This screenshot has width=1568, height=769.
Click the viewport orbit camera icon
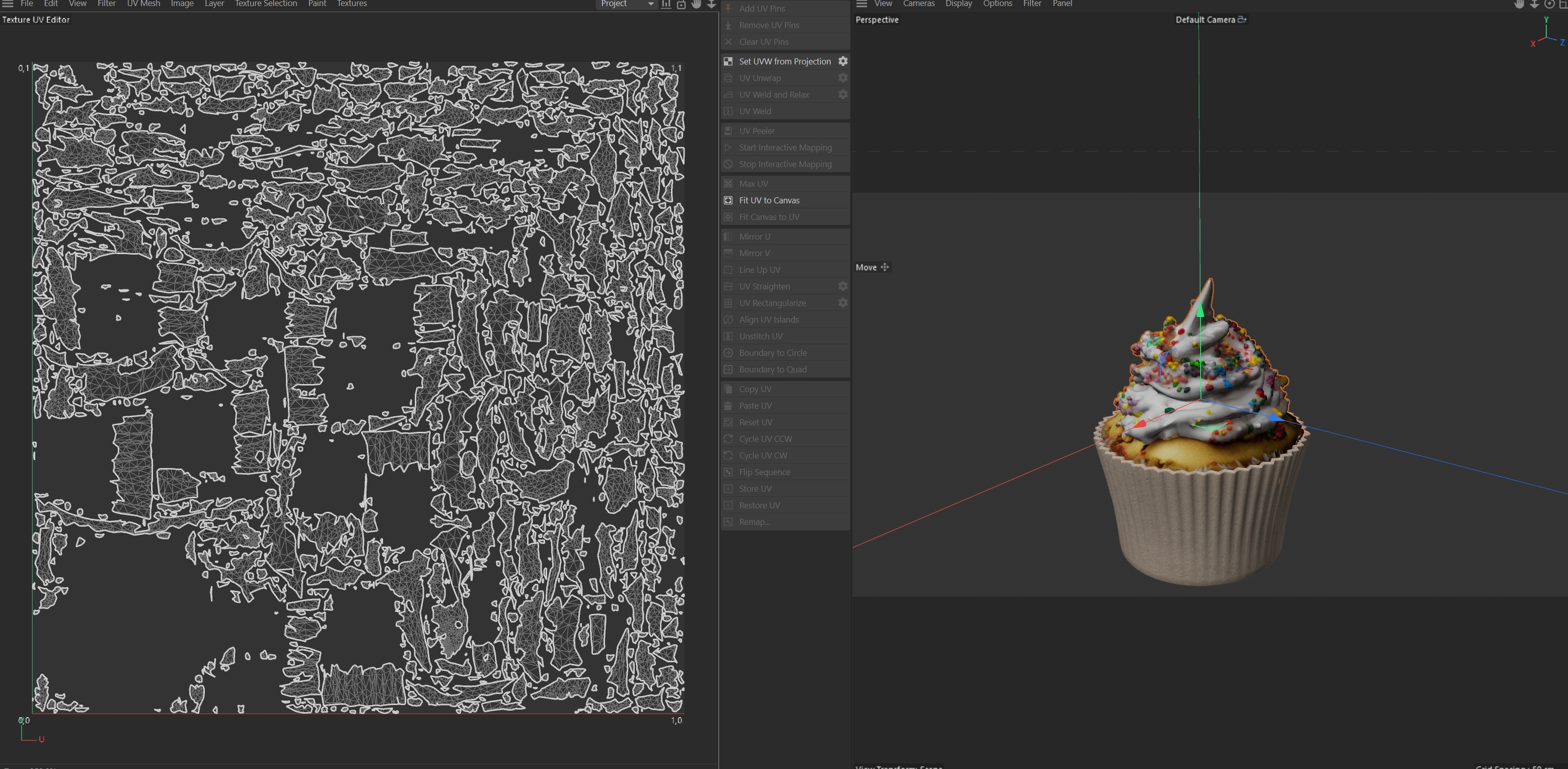1549,4
